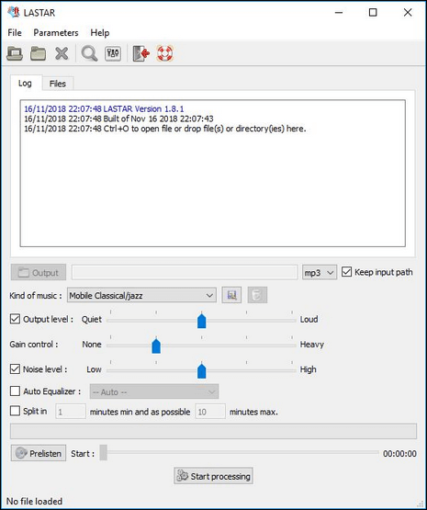Click the remove X toolbar icon
427x510 pixels.
click(62, 54)
